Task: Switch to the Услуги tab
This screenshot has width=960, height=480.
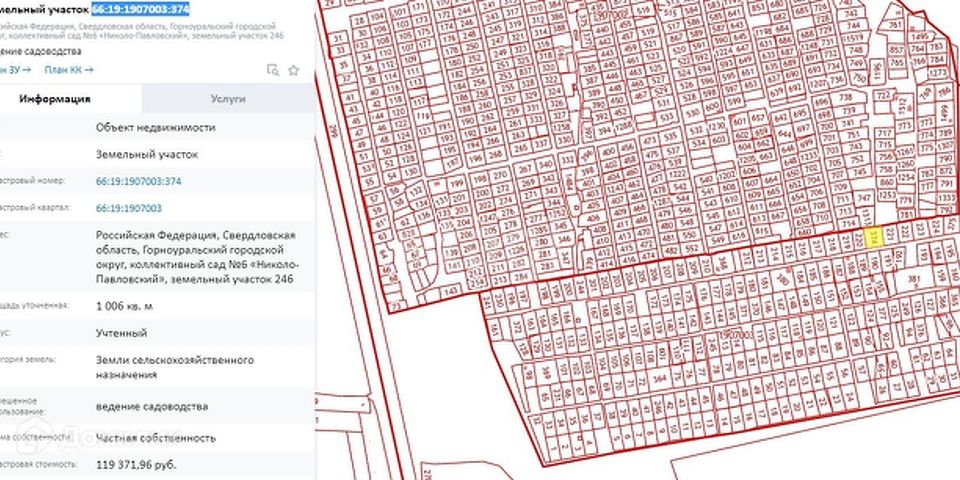Action: click(x=228, y=99)
